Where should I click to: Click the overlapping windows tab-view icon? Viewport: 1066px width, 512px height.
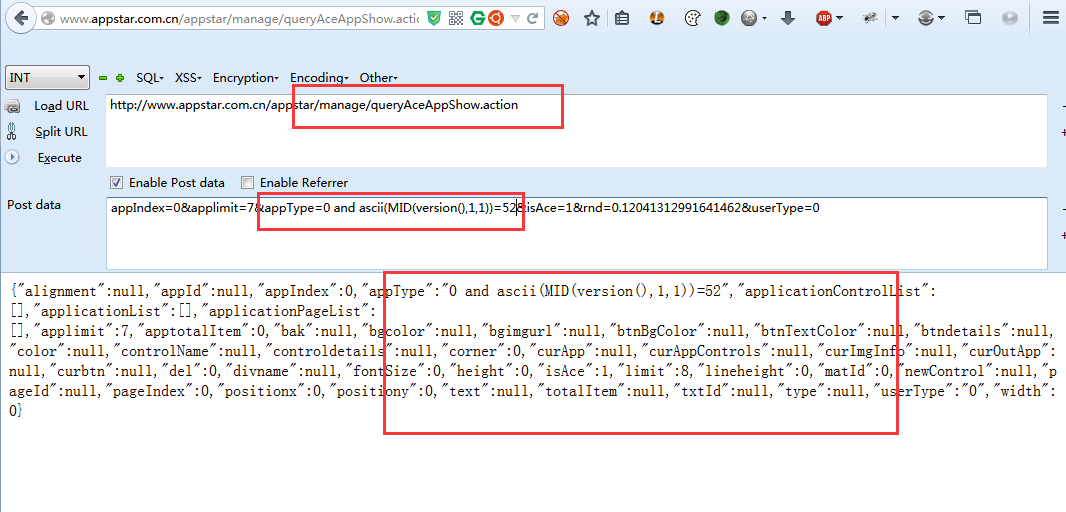point(973,19)
